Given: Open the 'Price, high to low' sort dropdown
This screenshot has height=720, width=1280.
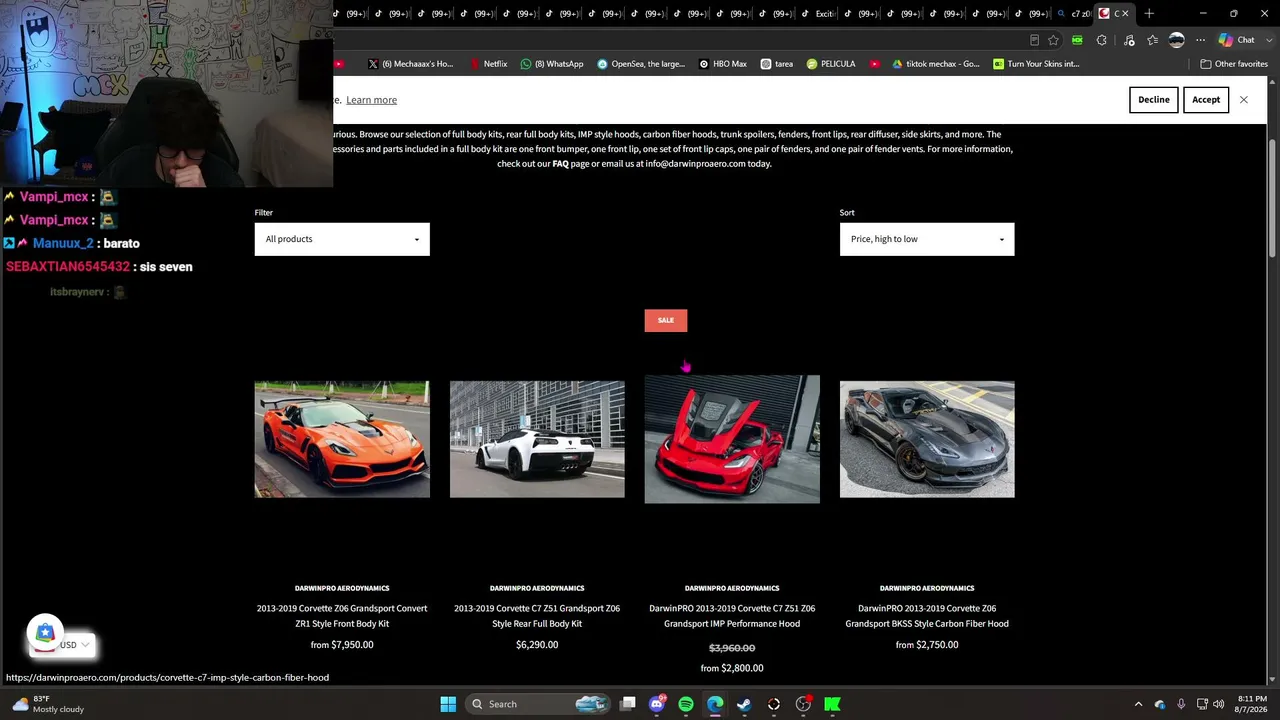Looking at the screenshot, I should pos(927,239).
